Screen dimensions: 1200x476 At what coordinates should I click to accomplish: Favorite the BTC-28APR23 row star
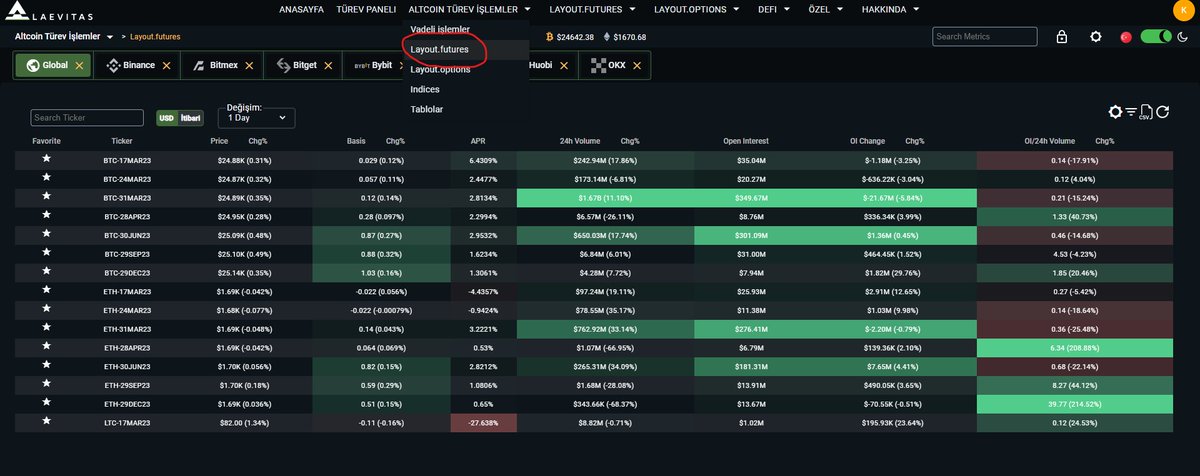click(46, 215)
